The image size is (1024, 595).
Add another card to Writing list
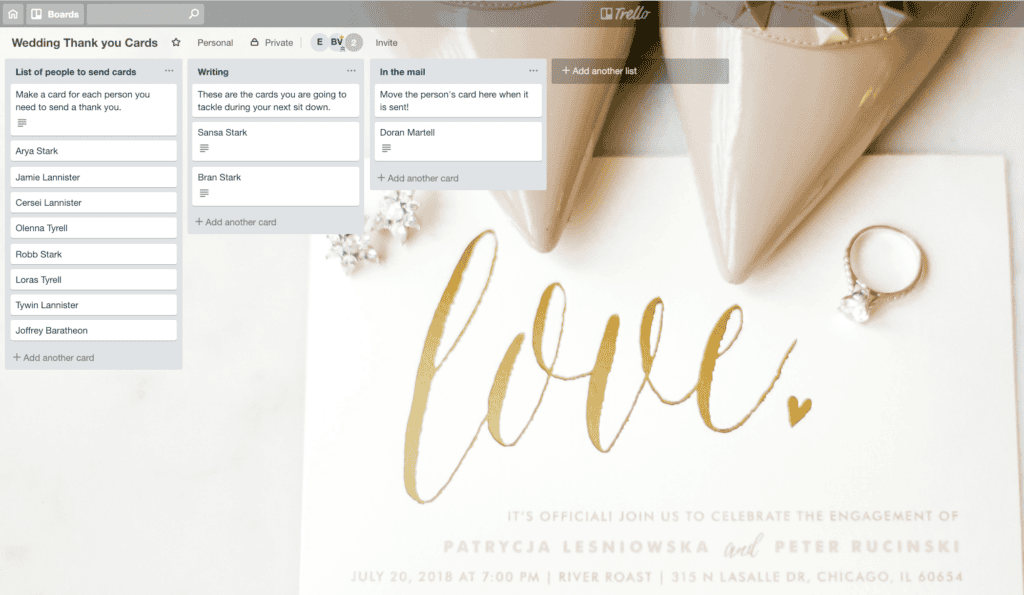point(236,222)
